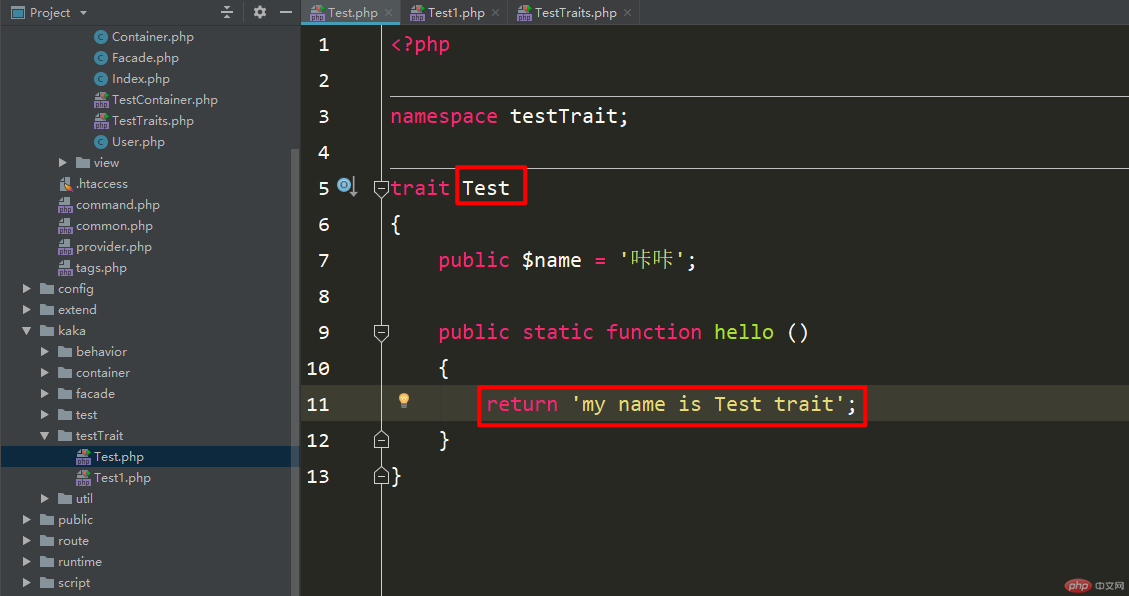1129x596 pixels.
Task: Click line number 7 in the gutter
Action: (x=324, y=261)
